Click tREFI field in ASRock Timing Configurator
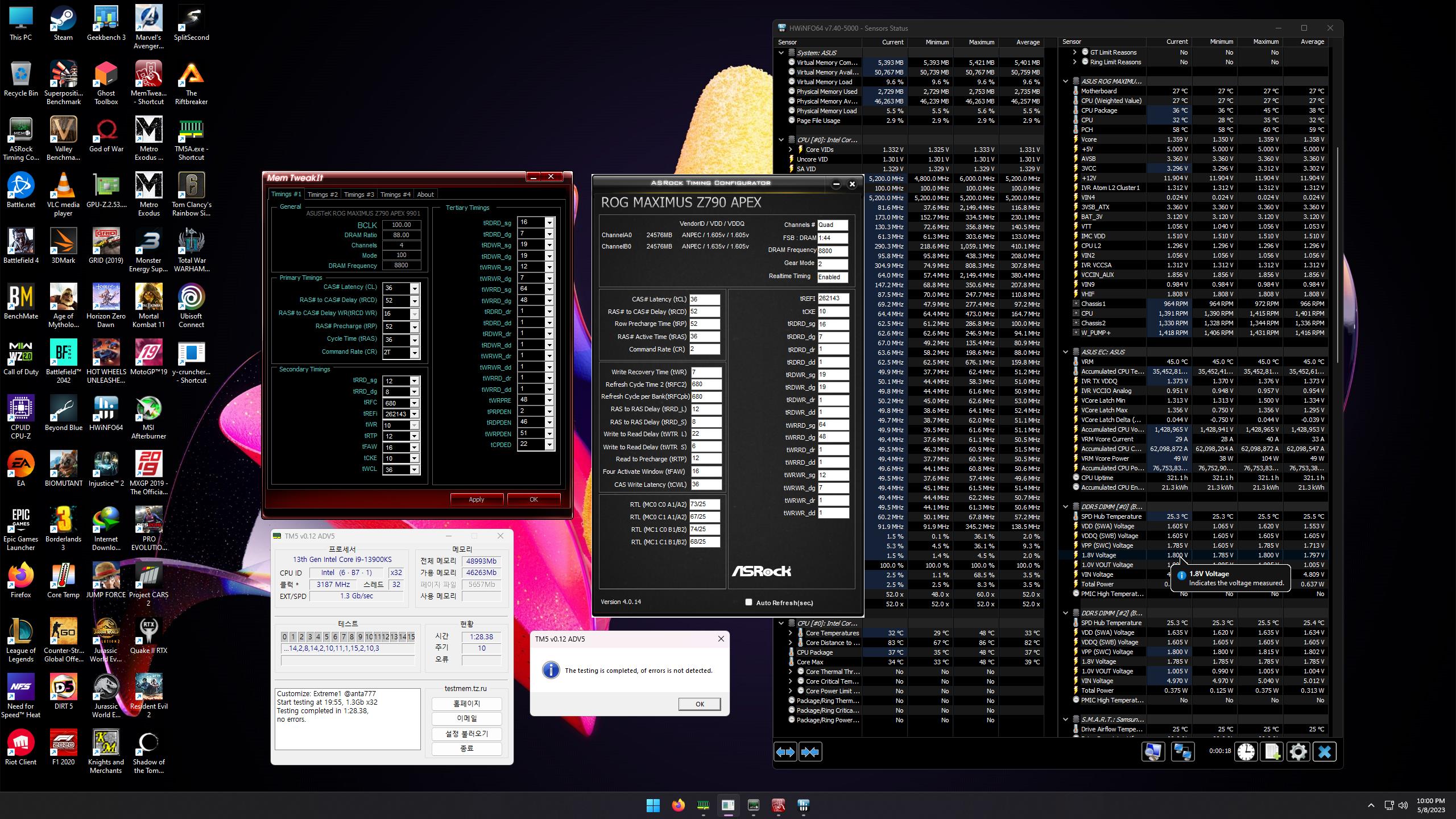1456x819 pixels. click(833, 299)
